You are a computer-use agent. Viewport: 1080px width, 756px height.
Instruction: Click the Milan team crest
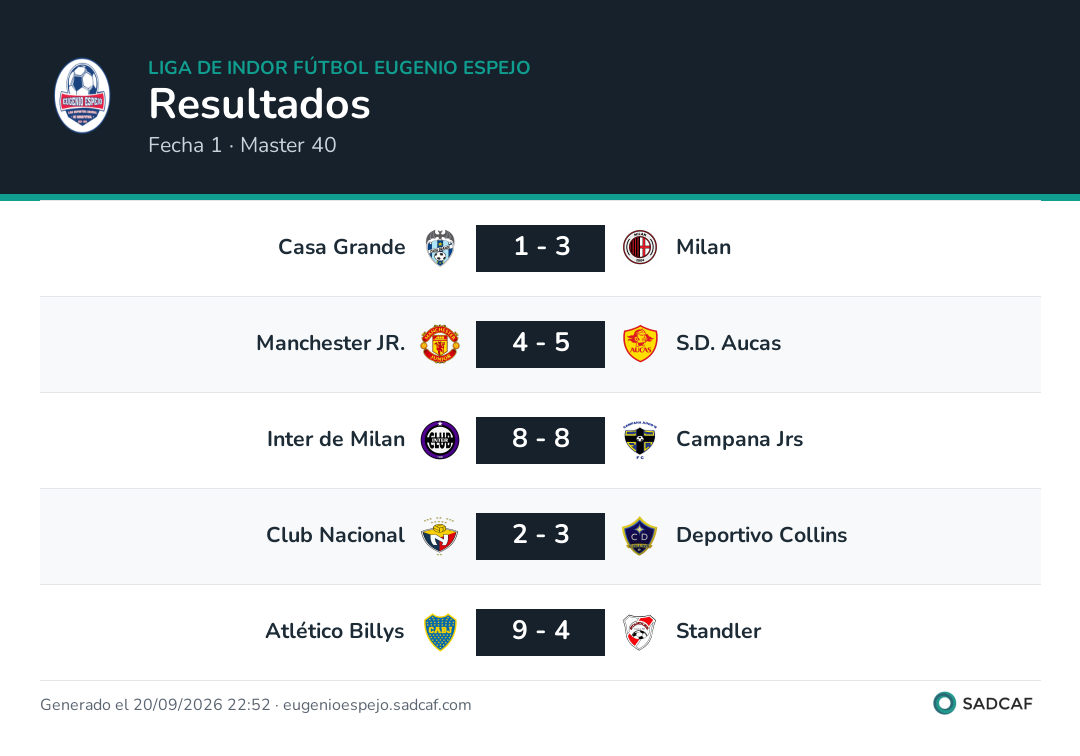(640, 248)
